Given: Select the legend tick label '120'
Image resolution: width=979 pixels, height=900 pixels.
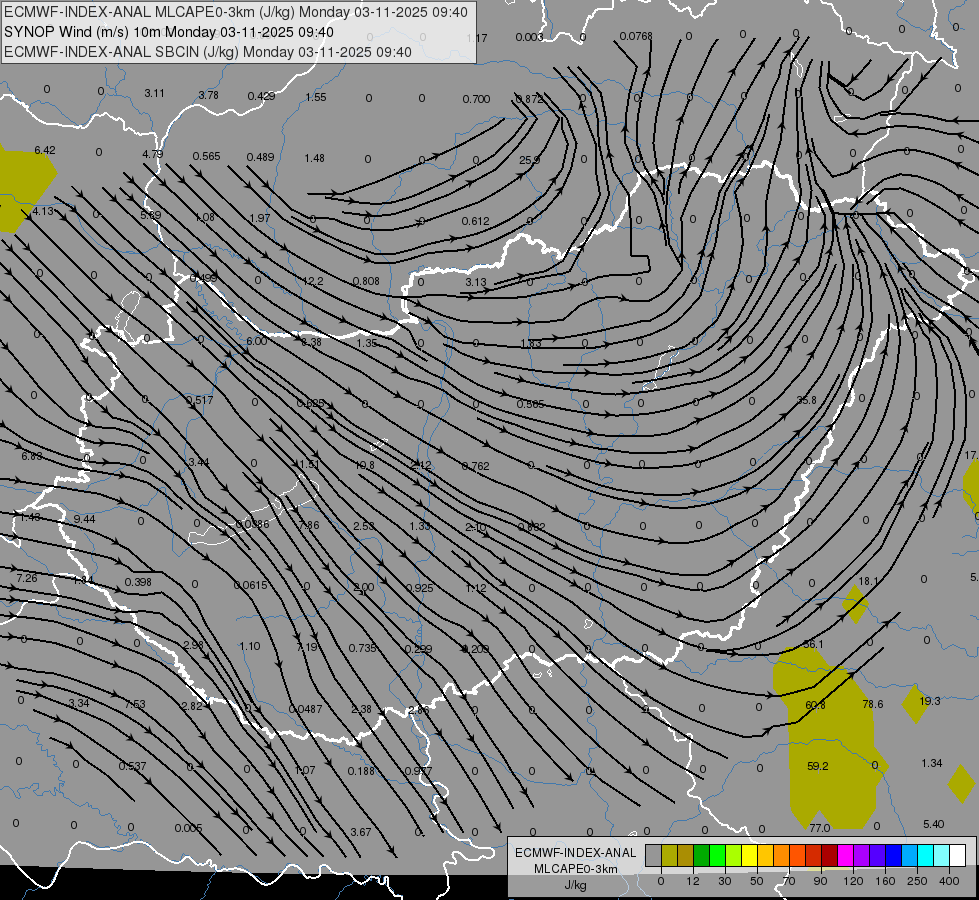Looking at the screenshot, I should [x=854, y=881].
